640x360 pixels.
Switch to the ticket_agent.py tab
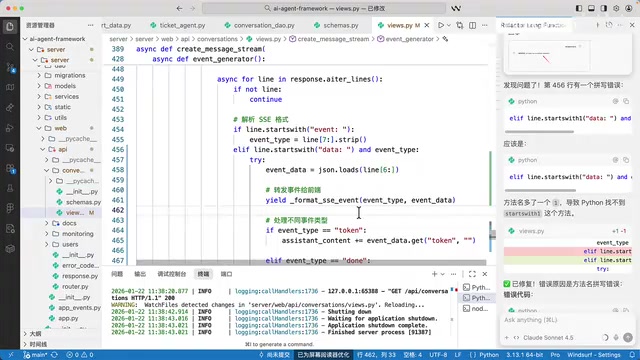point(178,25)
